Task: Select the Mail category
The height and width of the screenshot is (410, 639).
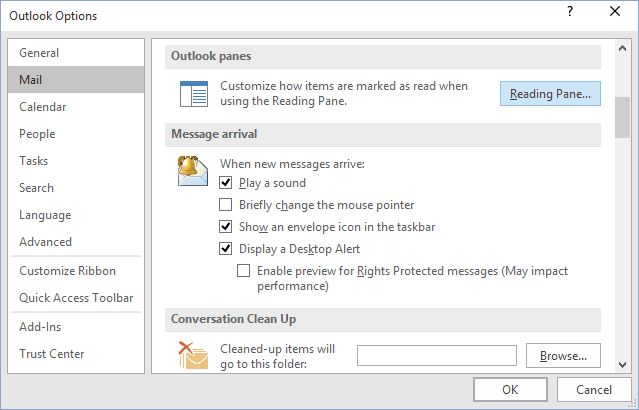Action: (76, 79)
